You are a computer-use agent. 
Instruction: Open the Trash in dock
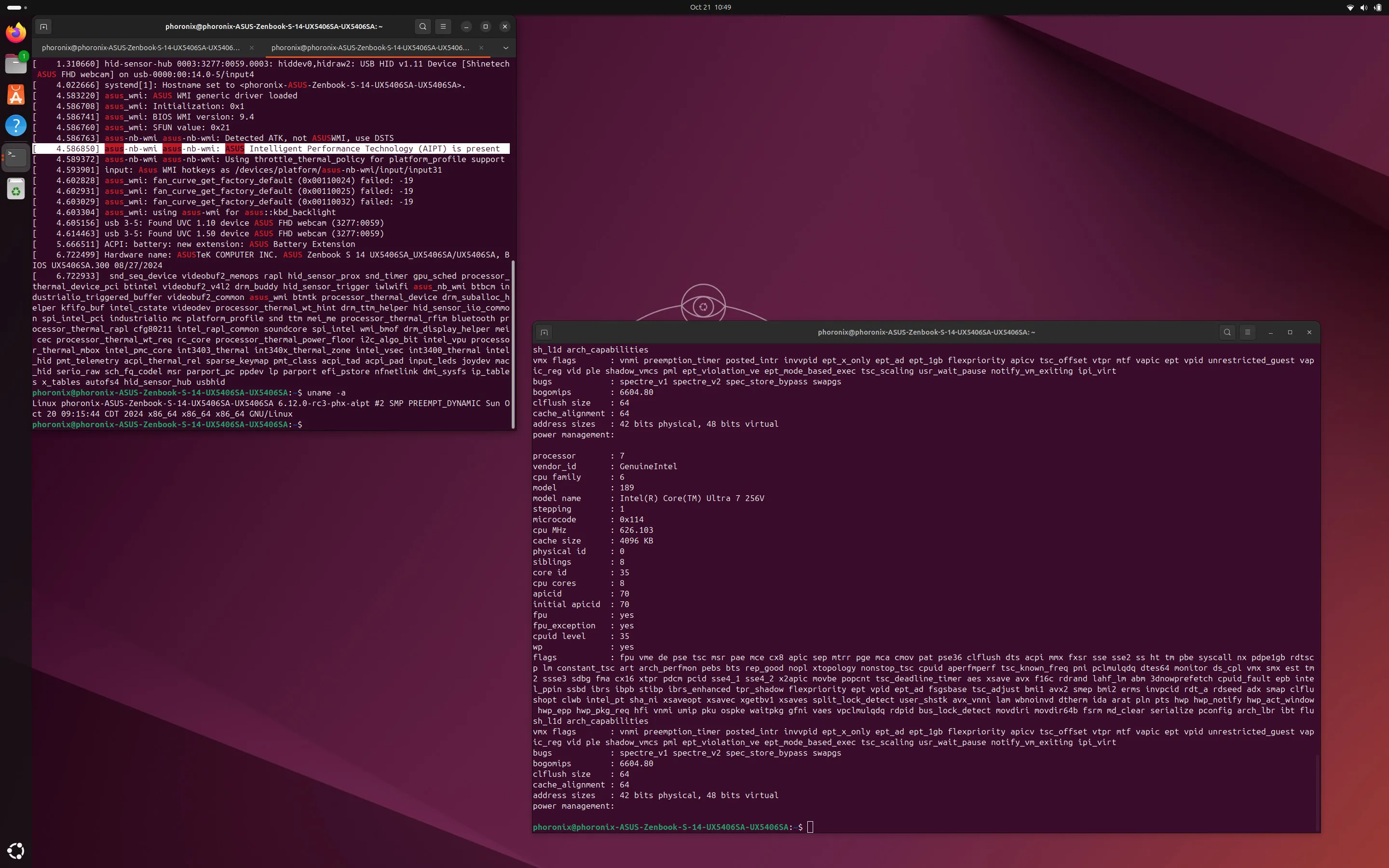coord(15,189)
